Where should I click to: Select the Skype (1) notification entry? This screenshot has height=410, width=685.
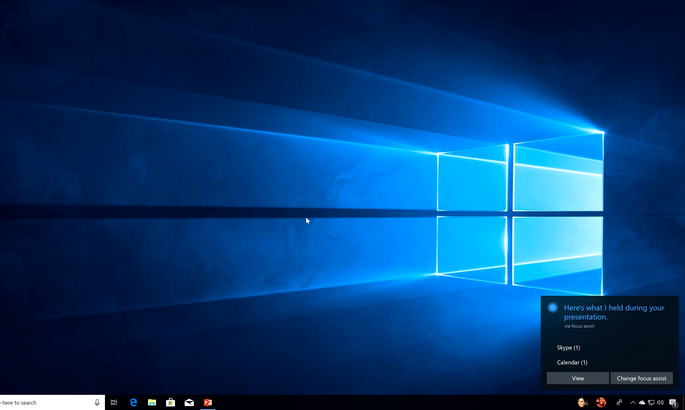click(x=568, y=348)
